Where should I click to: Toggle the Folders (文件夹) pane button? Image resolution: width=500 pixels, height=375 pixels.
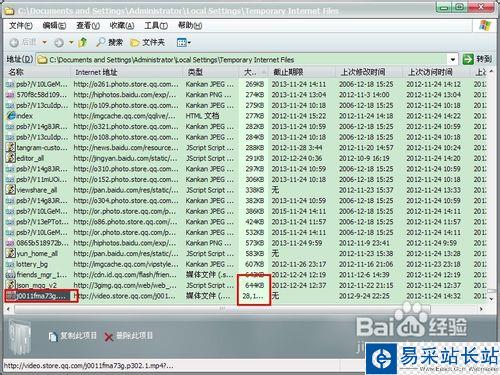(x=148, y=42)
